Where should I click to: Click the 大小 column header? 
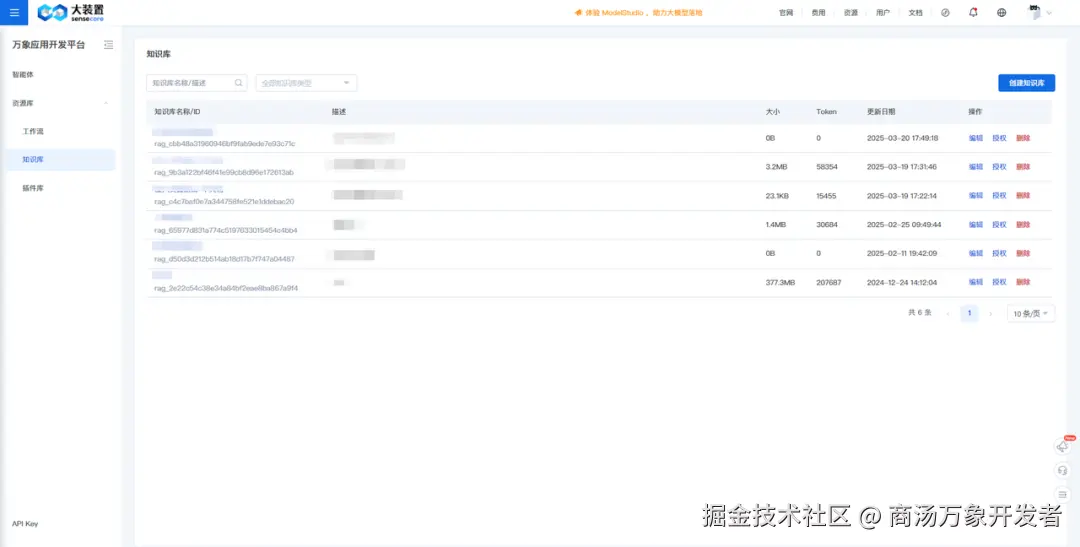(773, 112)
